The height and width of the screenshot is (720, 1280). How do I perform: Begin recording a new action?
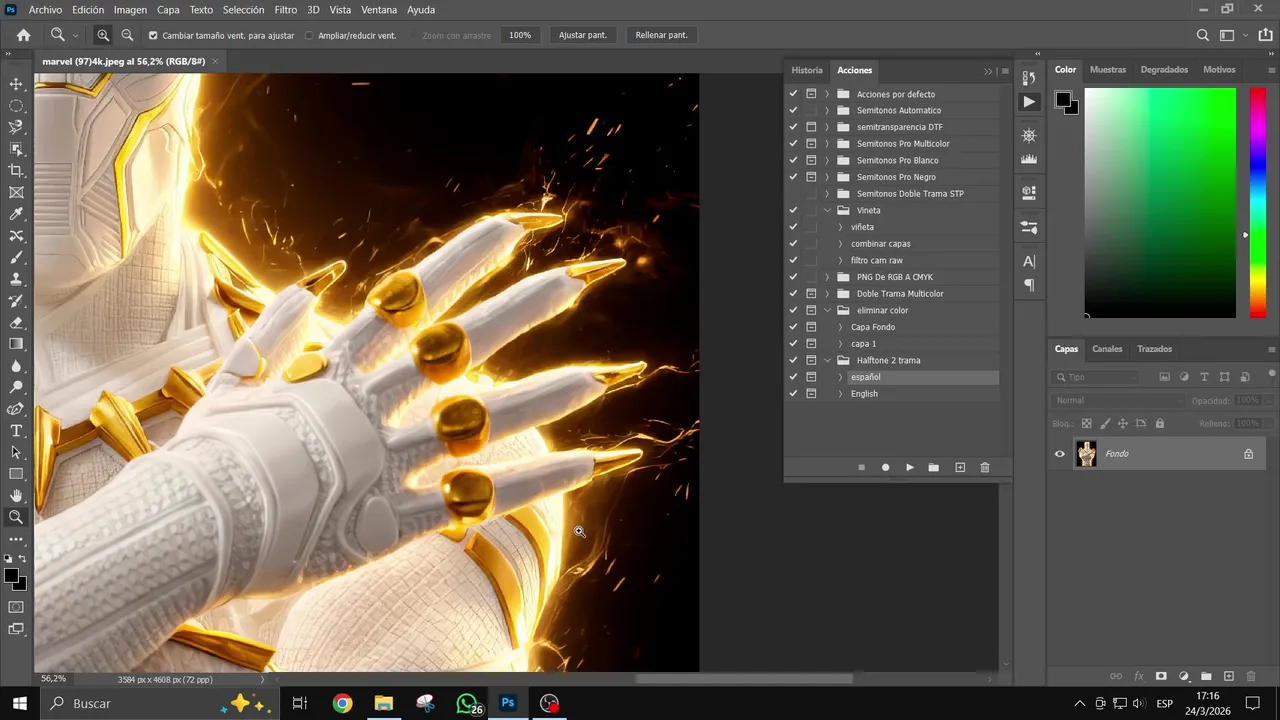(885, 468)
